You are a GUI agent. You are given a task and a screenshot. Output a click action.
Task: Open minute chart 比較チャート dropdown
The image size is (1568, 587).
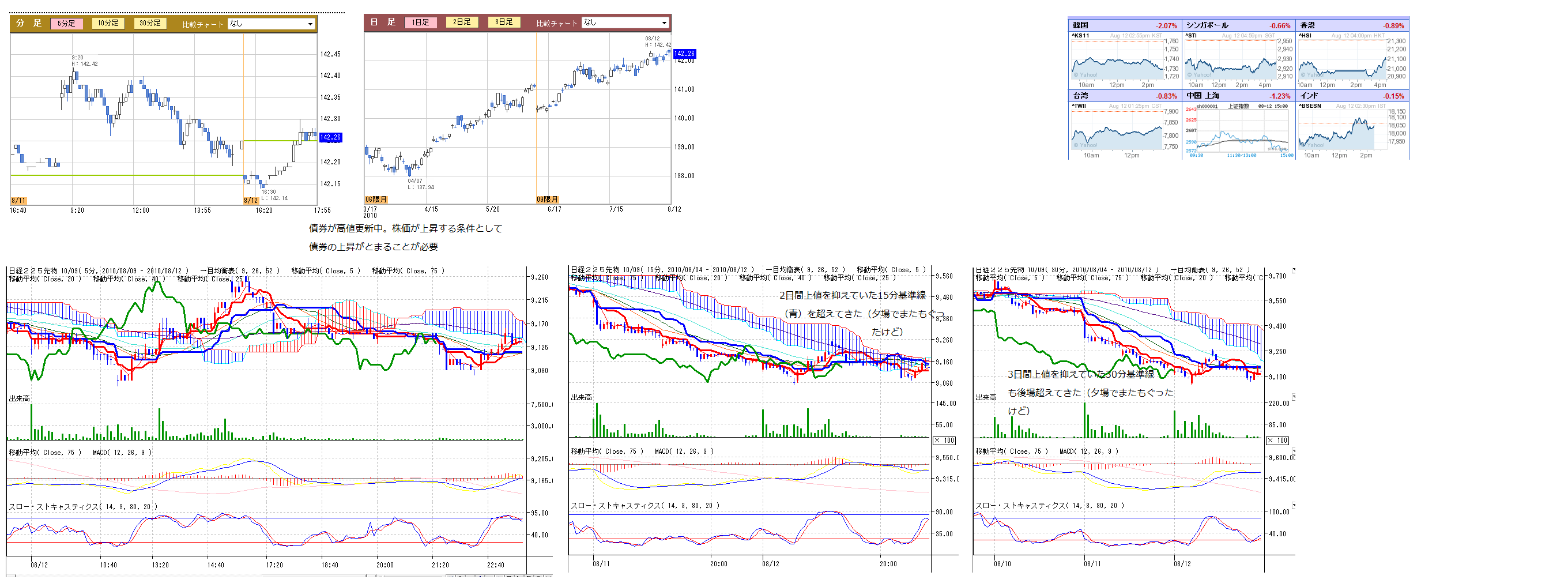coord(272,24)
